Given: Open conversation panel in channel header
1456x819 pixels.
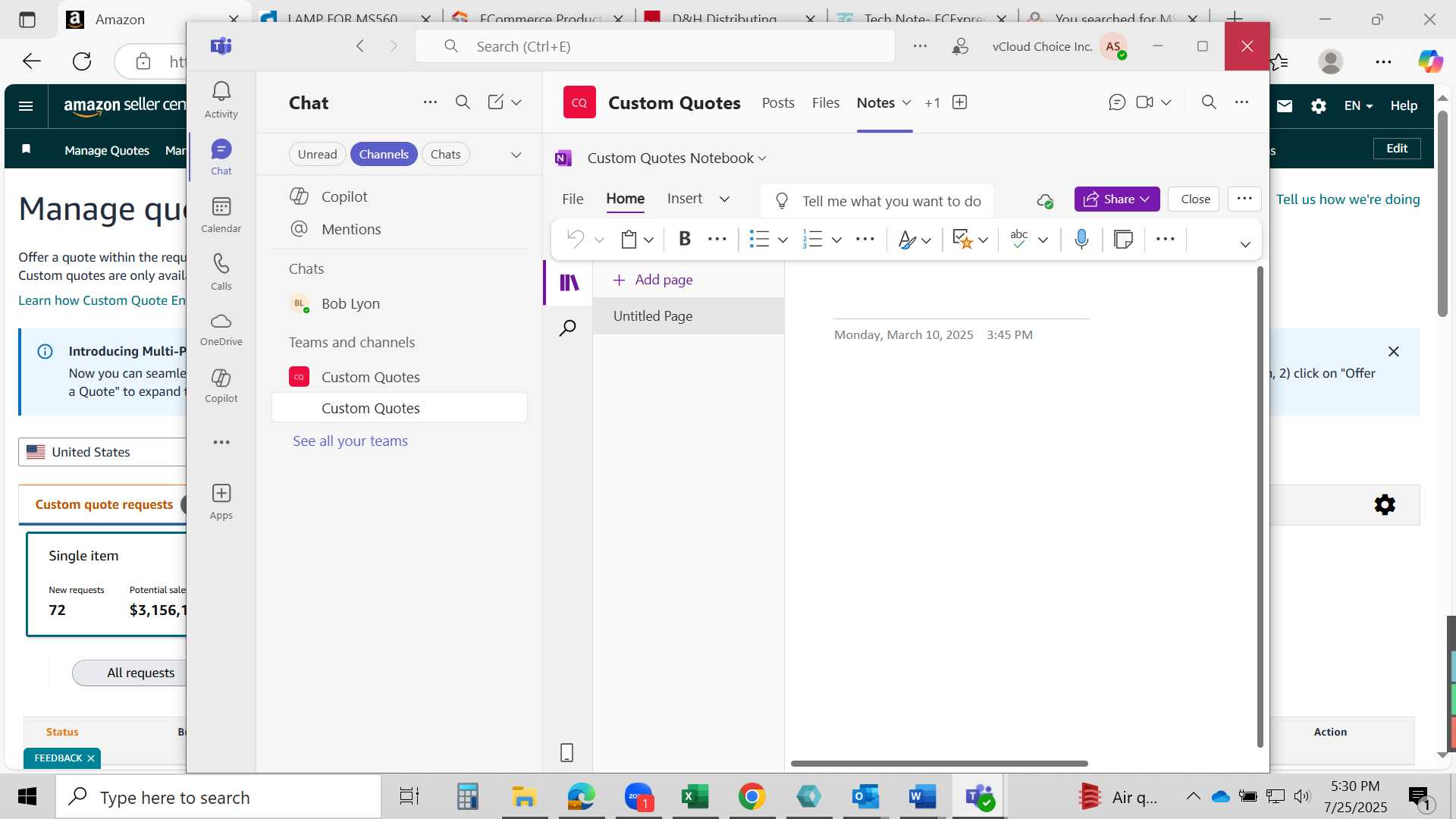Looking at the screenshot, I should [1116, 102].
